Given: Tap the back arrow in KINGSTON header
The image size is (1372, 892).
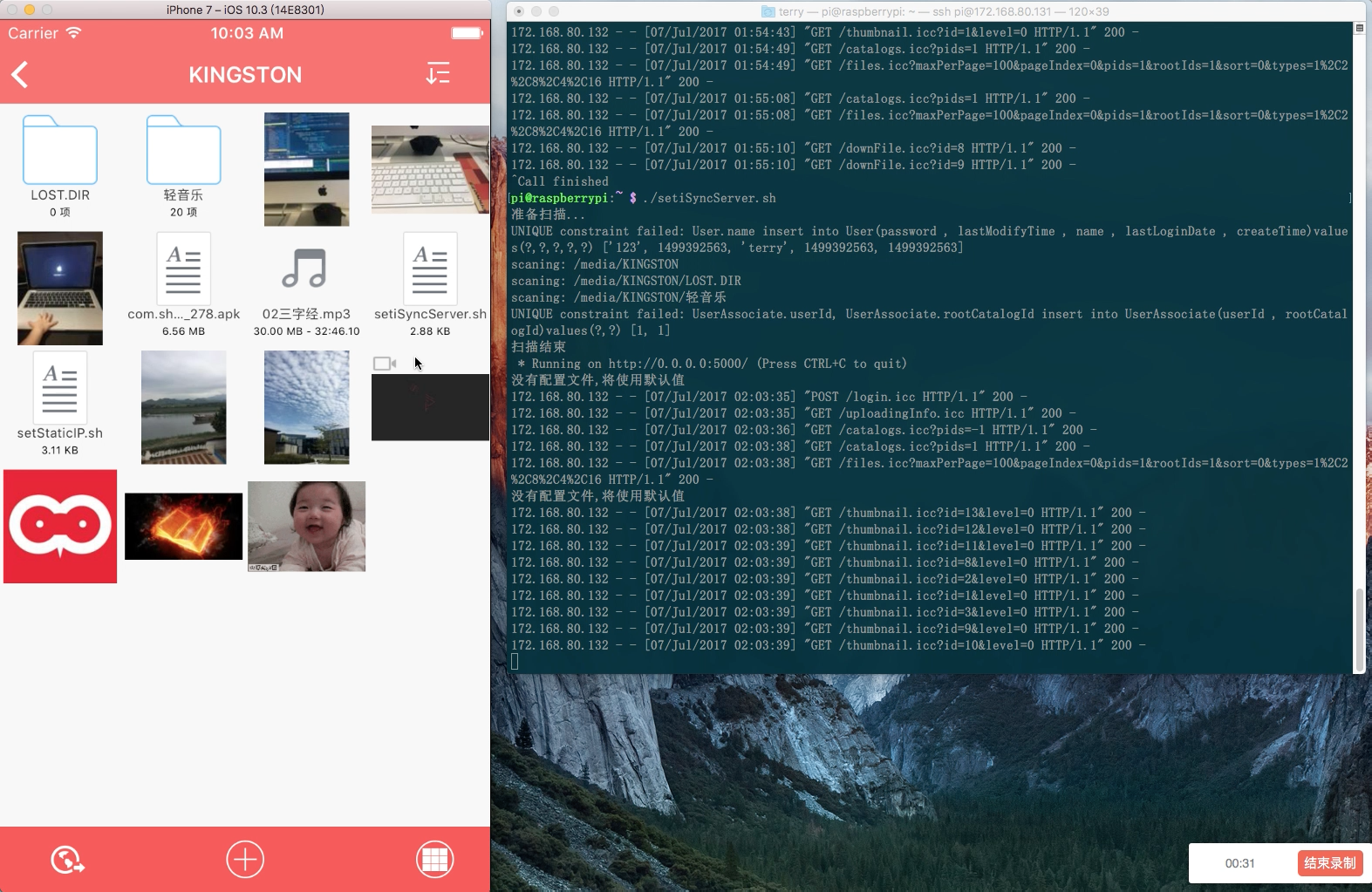Looking at the screenshot, I should (x=20, y=75).
